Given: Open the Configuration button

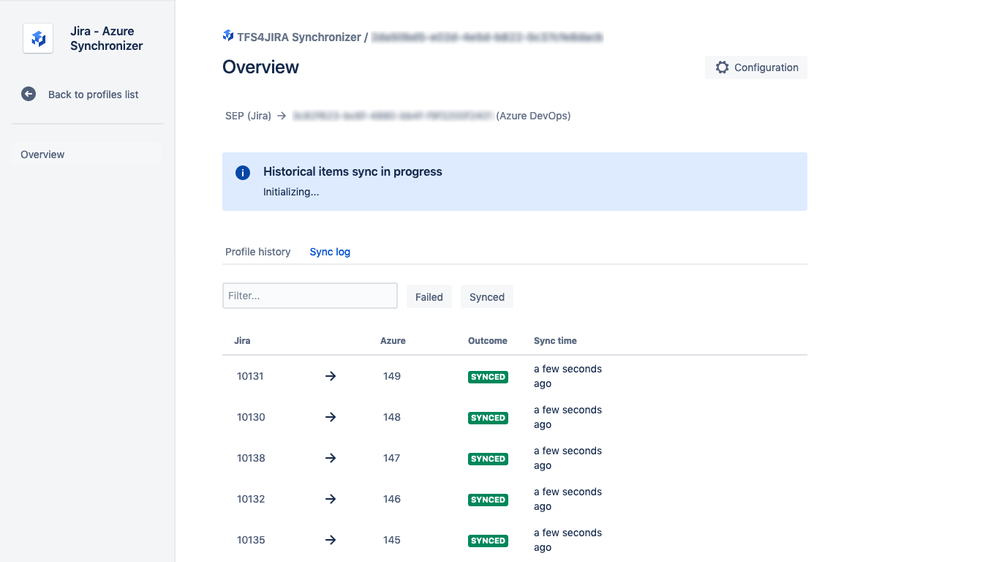Looking at the screenshot, I should pos(756,68).
